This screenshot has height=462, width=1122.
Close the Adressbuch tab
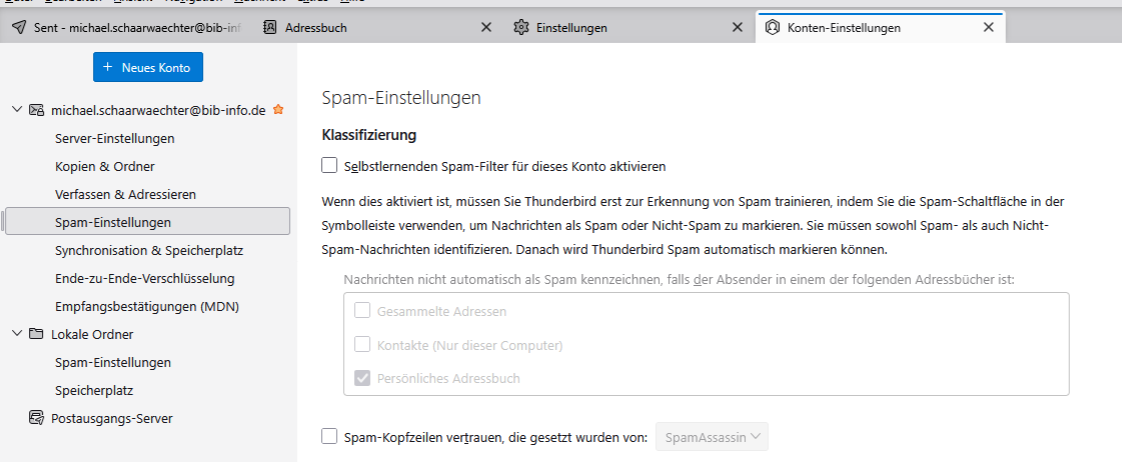(486, 28)
